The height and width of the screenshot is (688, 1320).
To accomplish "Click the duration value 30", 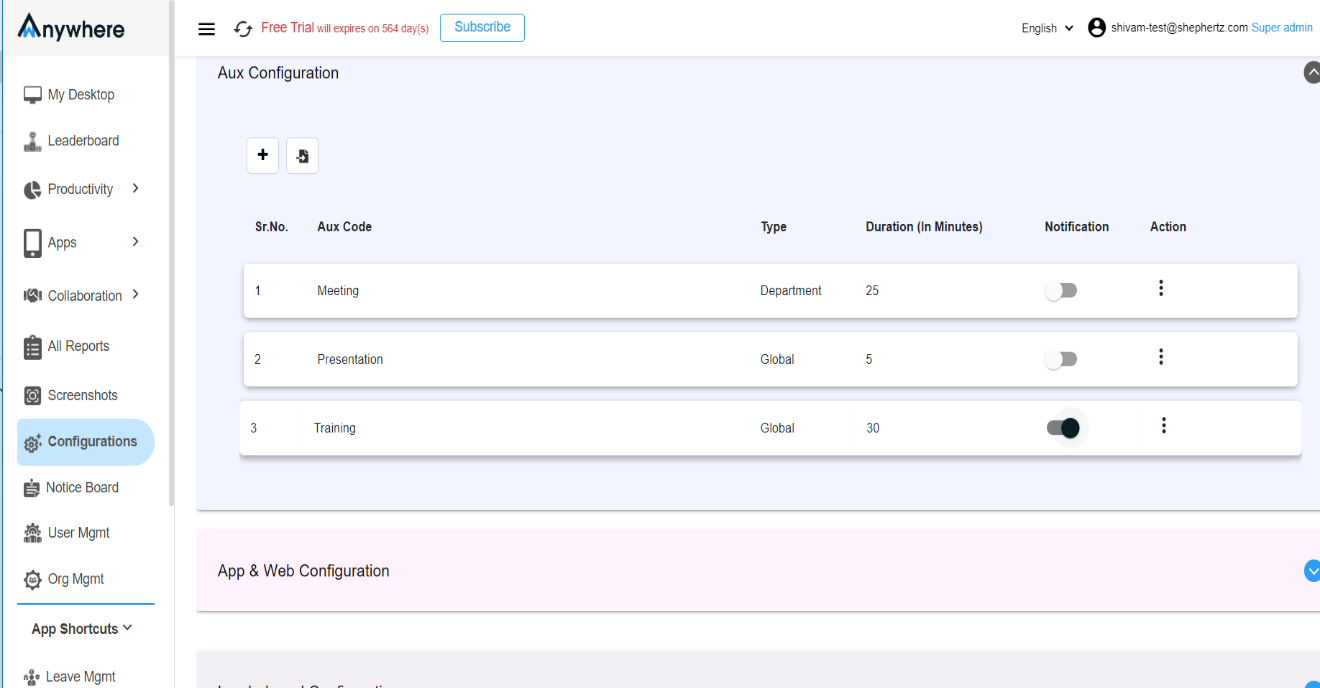I will [x=873, y=428].
